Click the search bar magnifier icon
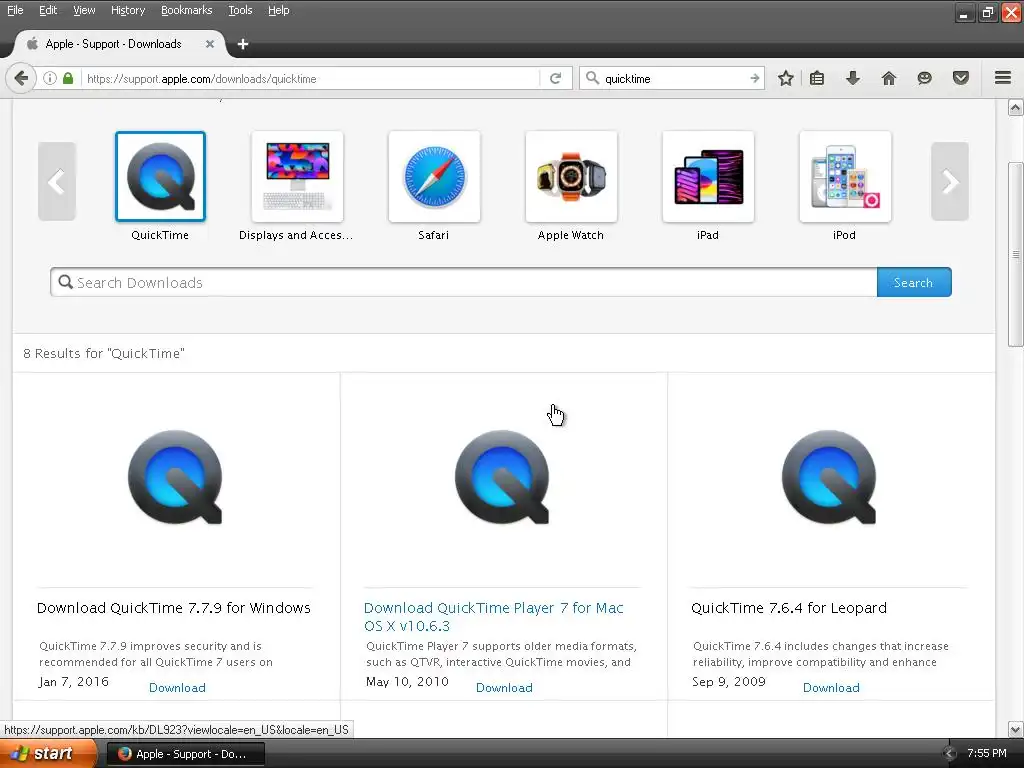1024x768 pixels. pyautogui.click(x=592, y=78)
